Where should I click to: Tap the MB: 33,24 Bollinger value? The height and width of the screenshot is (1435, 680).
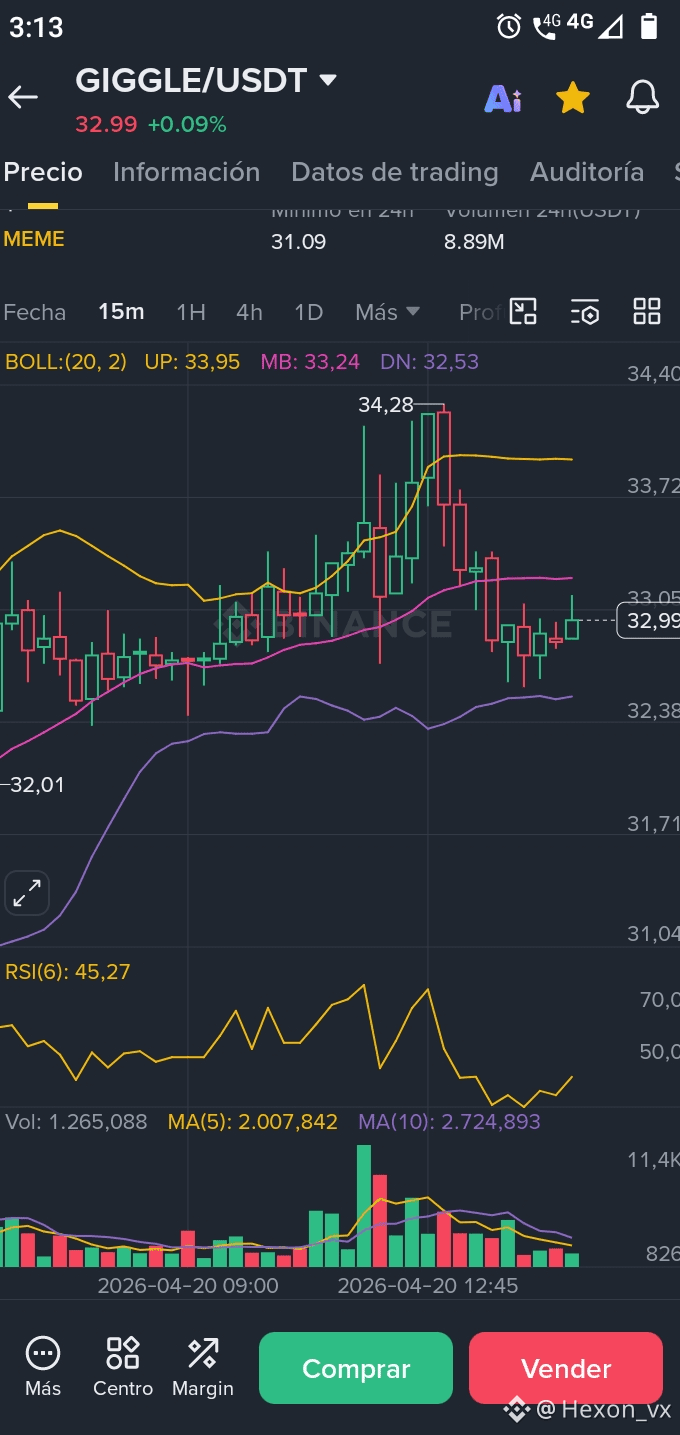(310, 362)
